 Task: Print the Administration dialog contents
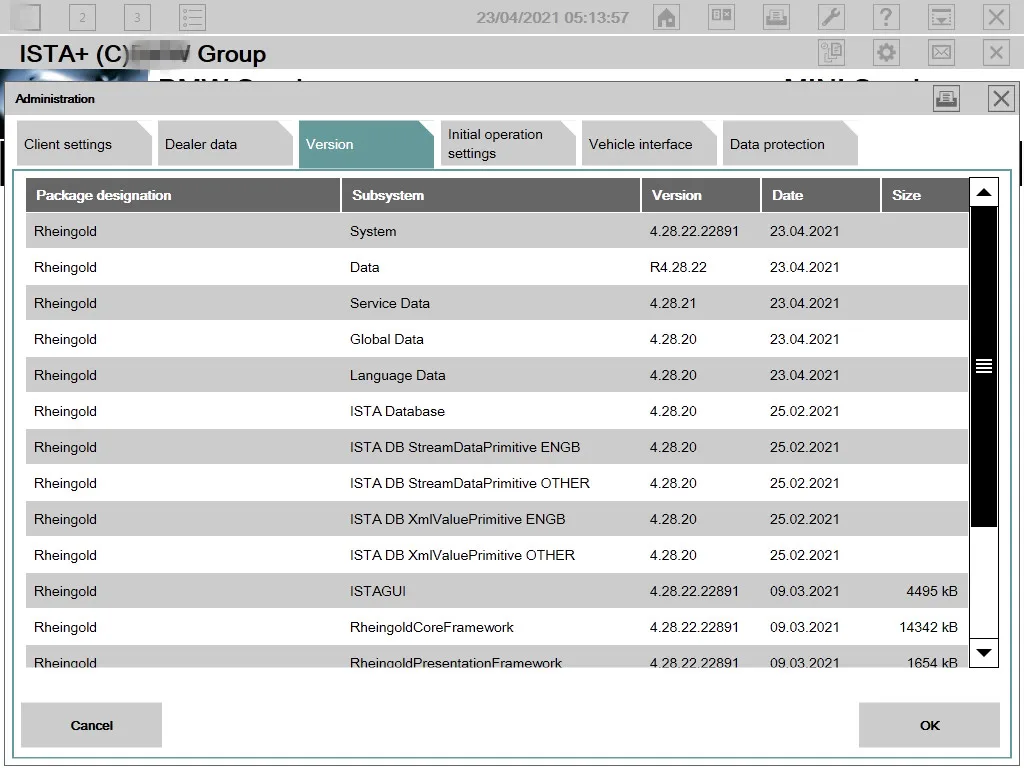(x=946, y=98)
